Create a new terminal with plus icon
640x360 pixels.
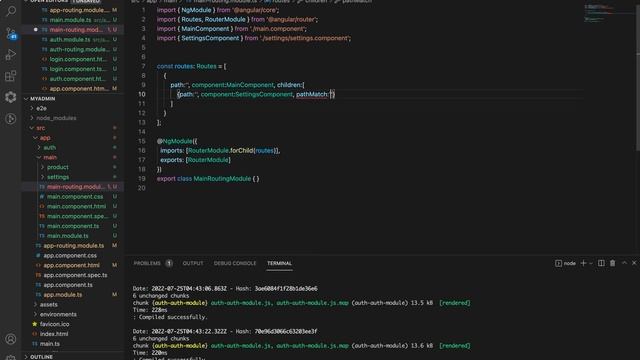point(583,263)
